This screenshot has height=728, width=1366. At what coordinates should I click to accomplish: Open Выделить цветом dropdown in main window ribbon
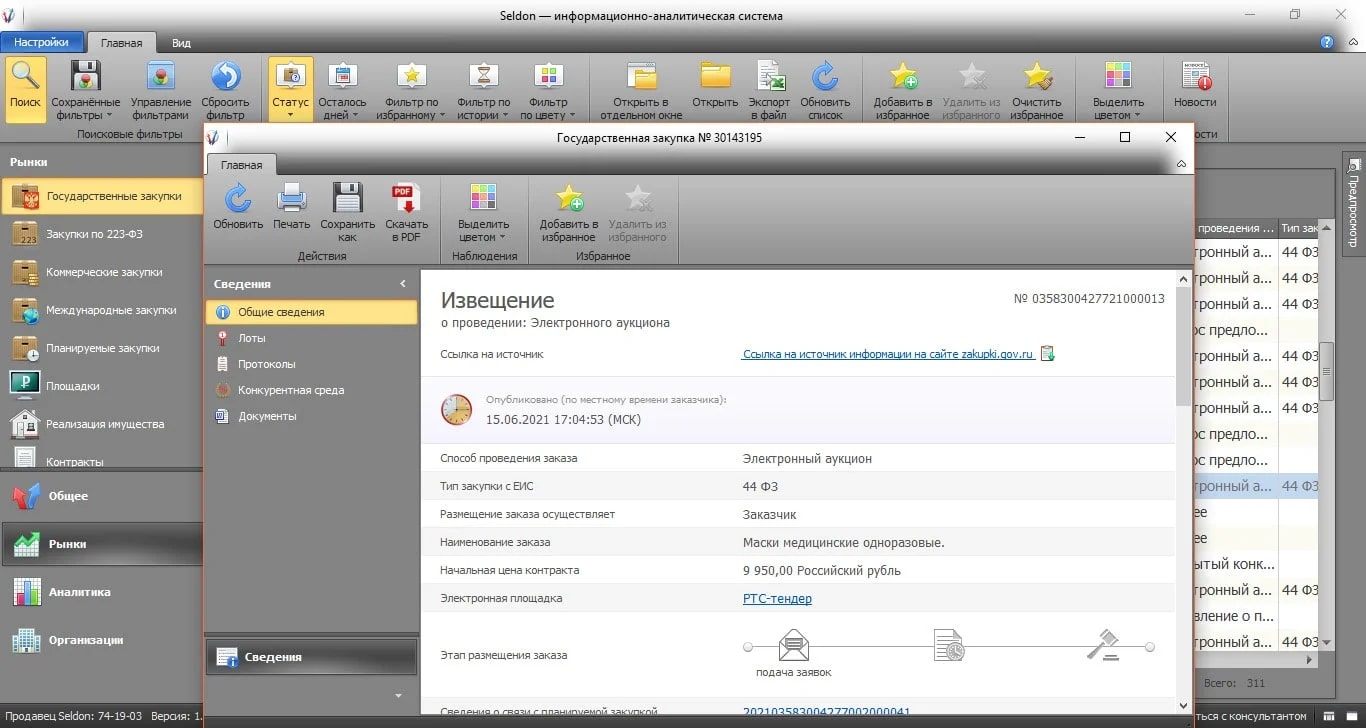(x=1118, y=89)
